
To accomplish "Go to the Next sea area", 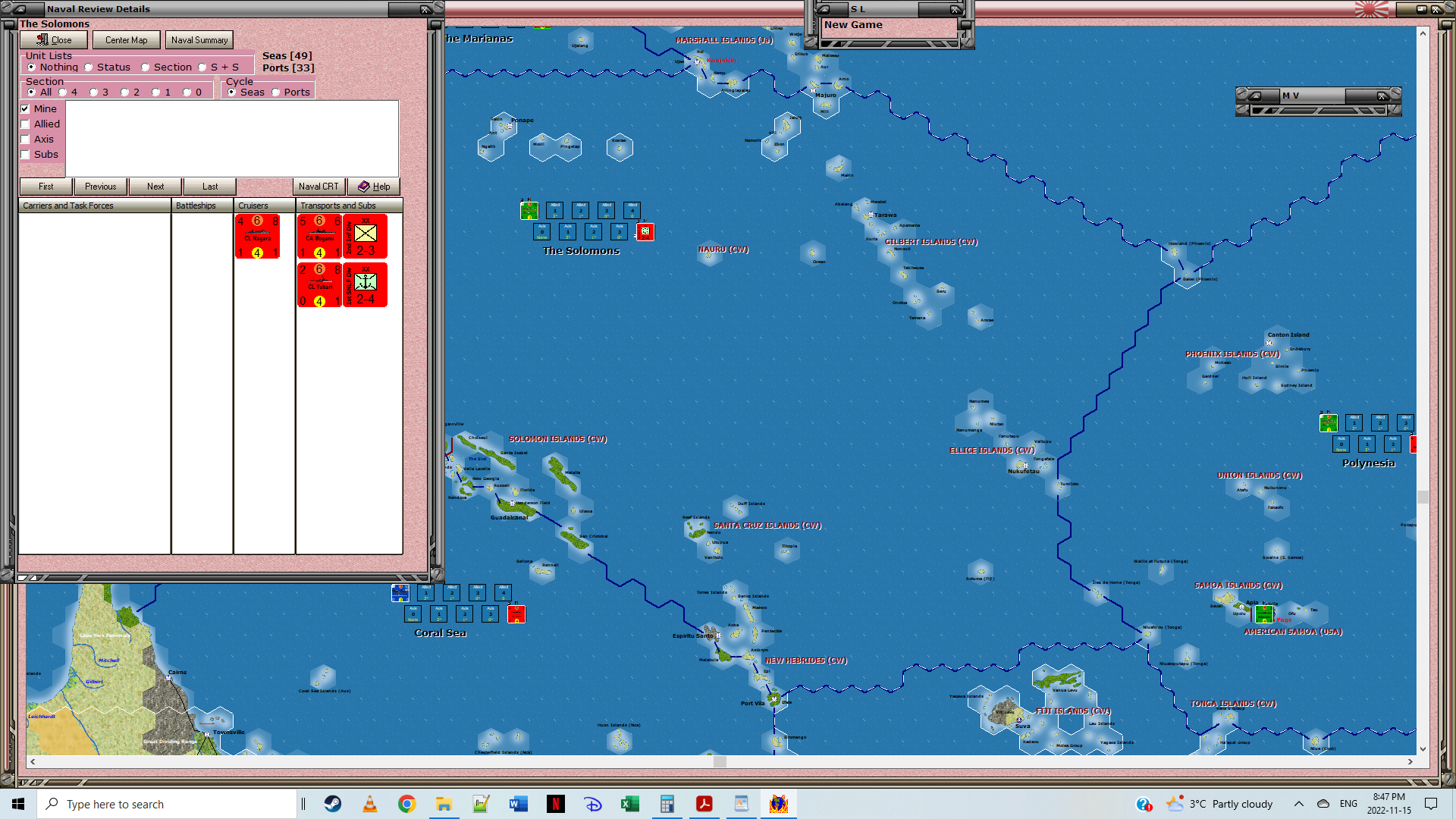I will (155, 187).
